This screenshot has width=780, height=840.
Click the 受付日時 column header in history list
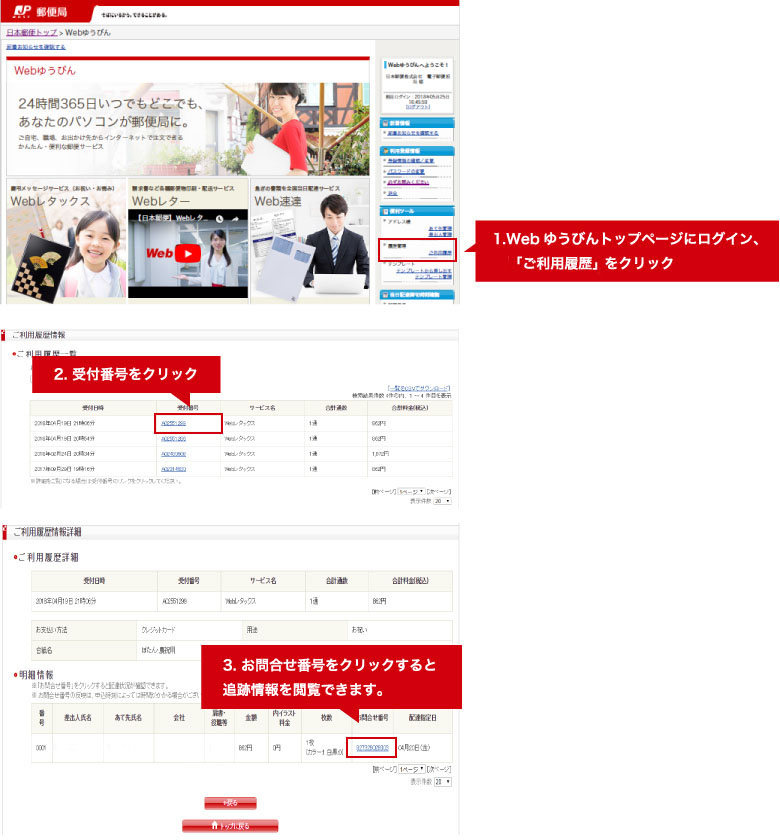click(x=93, y=408)
